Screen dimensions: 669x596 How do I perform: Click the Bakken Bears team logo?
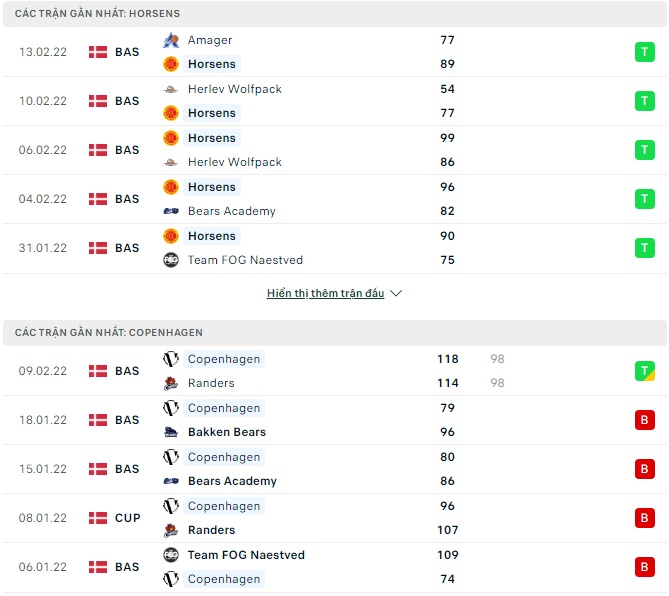(x=171, y=432)
